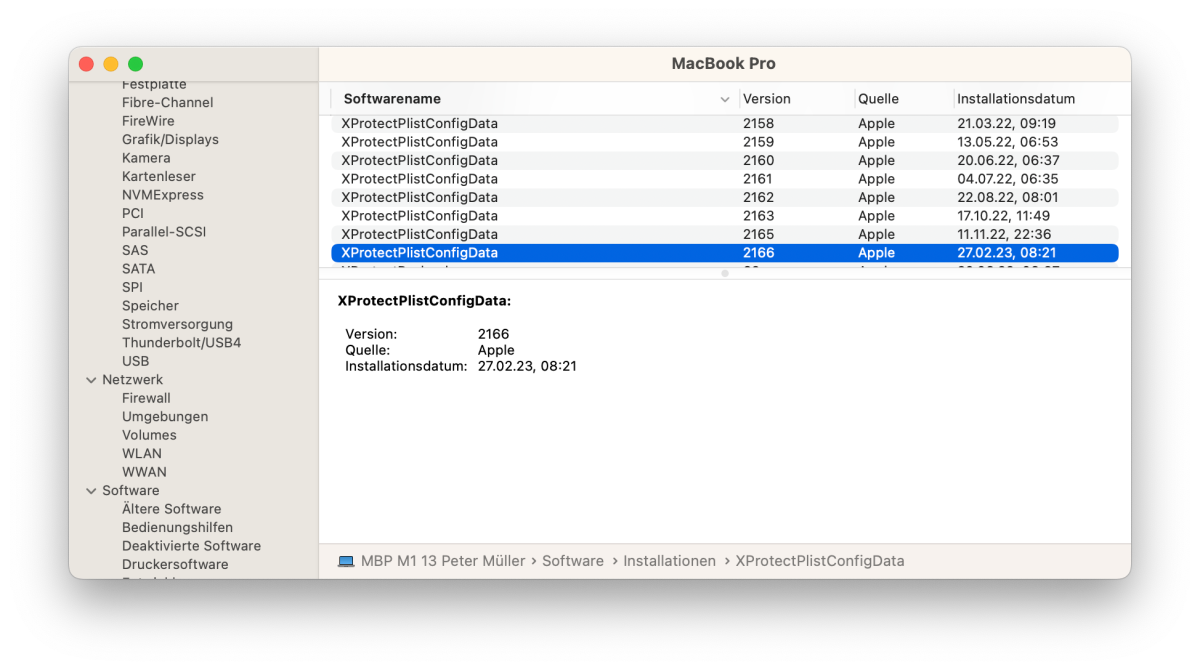This screenshot has width=1200, height=670.
Task: Select XProtectPlistConfigData row version 2159
Action: click(725, 142)
